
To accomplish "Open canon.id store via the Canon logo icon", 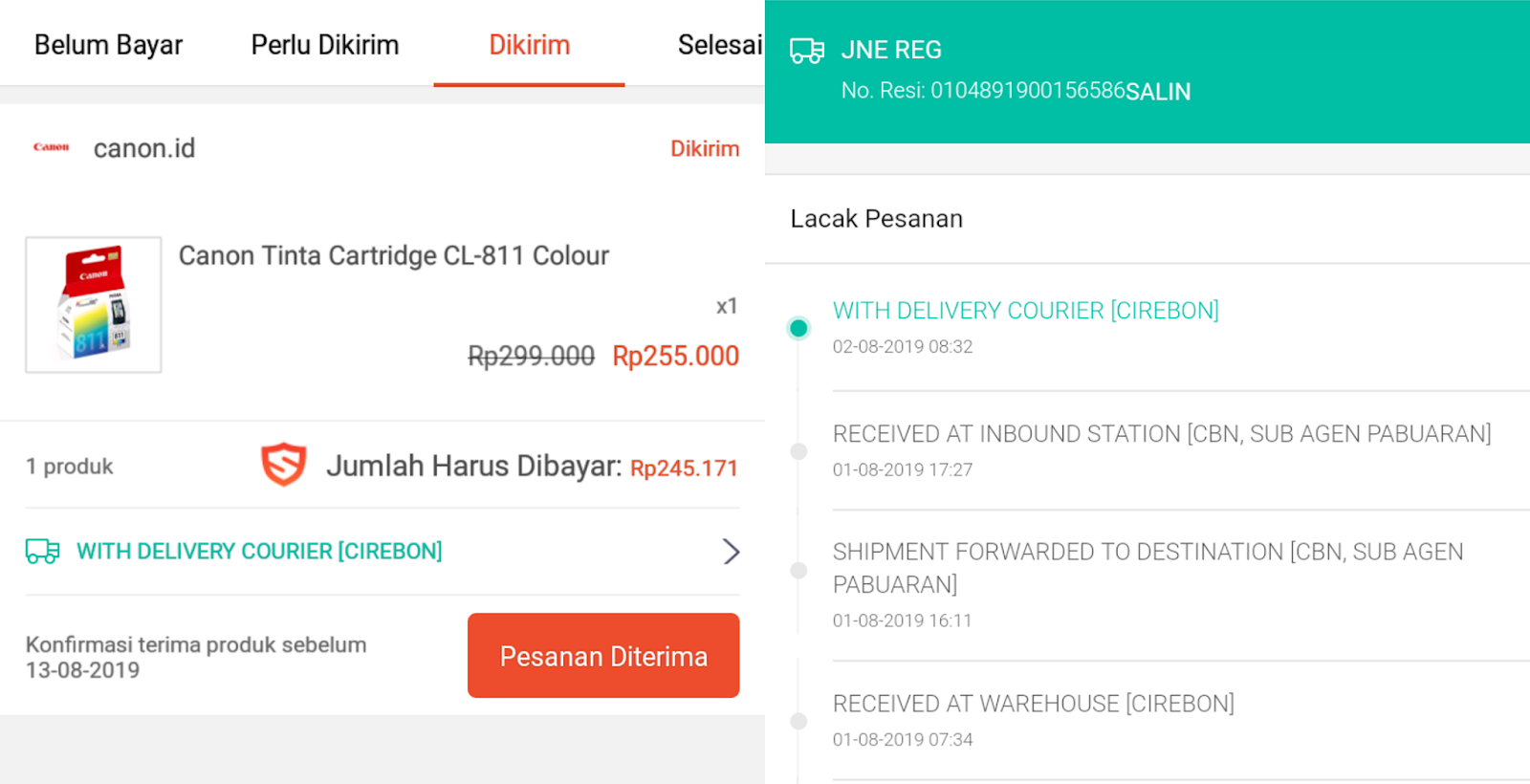I will 51,147.
